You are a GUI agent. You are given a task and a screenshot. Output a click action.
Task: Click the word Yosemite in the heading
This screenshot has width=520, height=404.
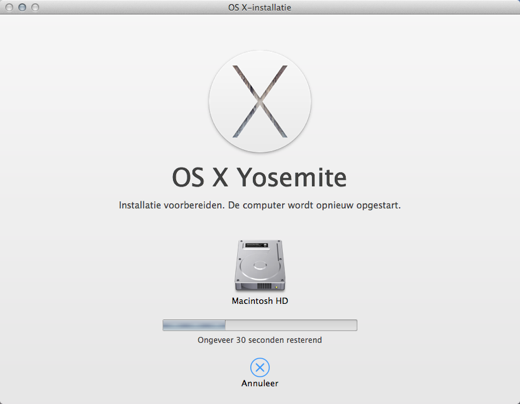pyautogui.click(x=292, y=178)
